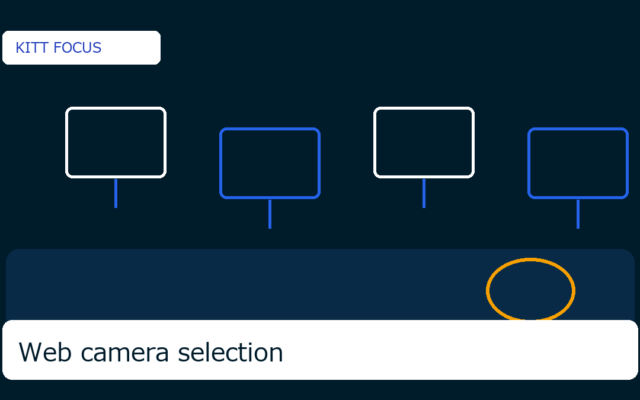Select the first blue-outlined camera box
This screenshot has height=400, width=640.
pyautogui.click(x=270, y=163)
